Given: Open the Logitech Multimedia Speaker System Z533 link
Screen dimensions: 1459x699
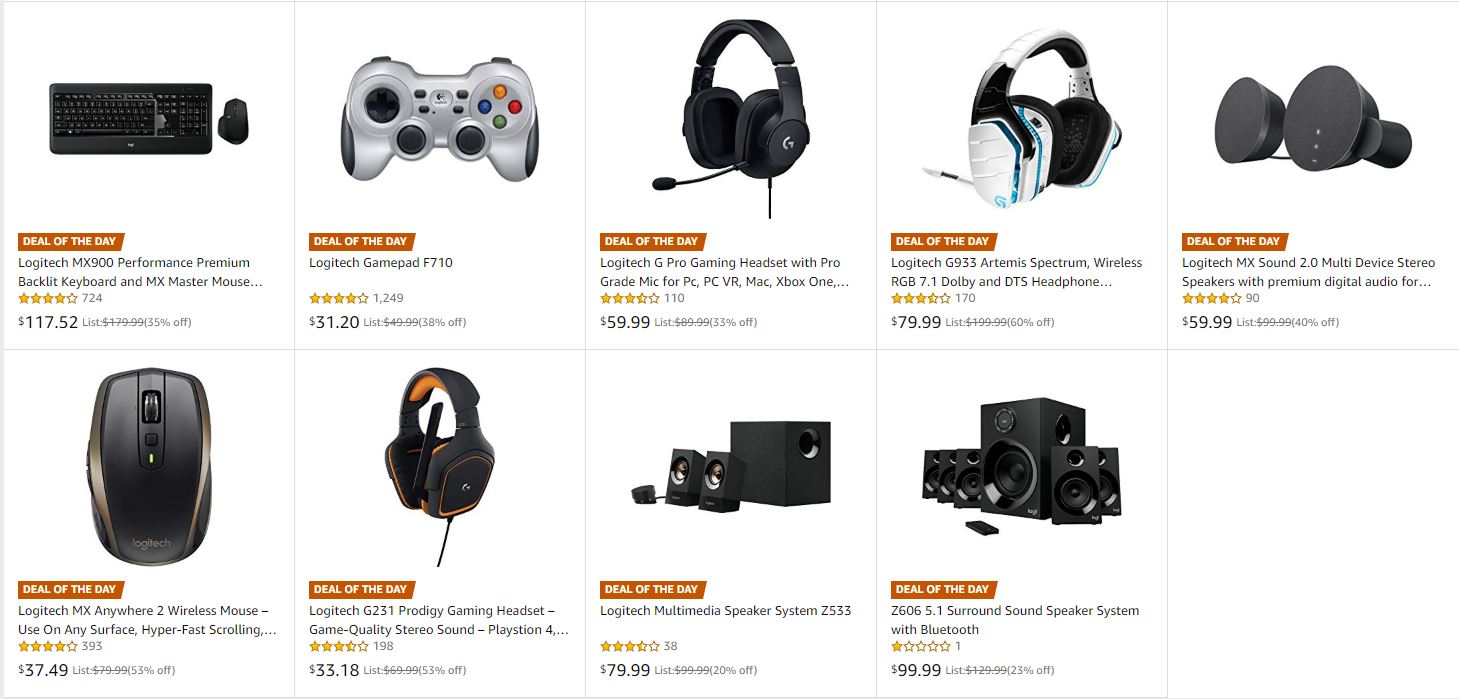Looking at the screenshot, I should [x=725, y=611].
